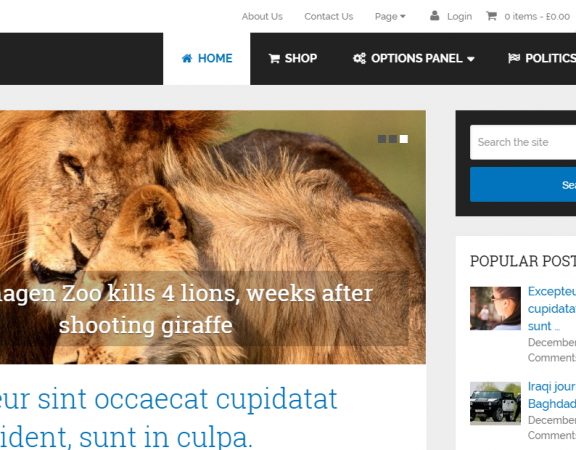
Task: Click the flag icon beside POLITICS
Action: (514, 58)
